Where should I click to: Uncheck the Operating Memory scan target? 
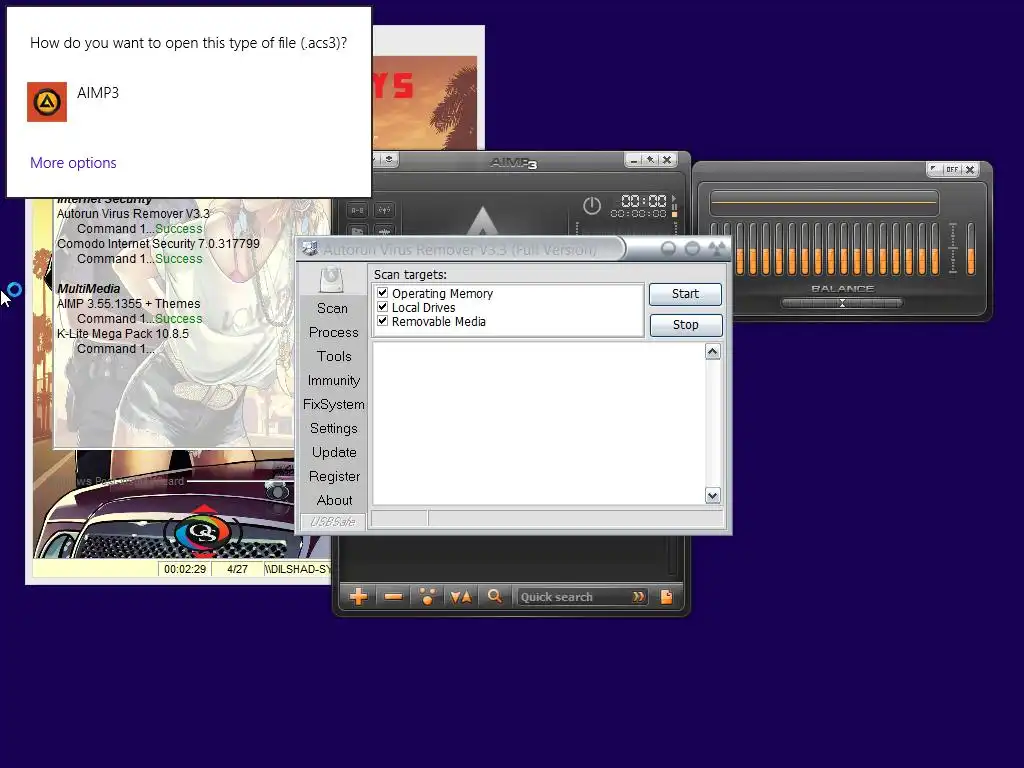[x=383, y=293]
